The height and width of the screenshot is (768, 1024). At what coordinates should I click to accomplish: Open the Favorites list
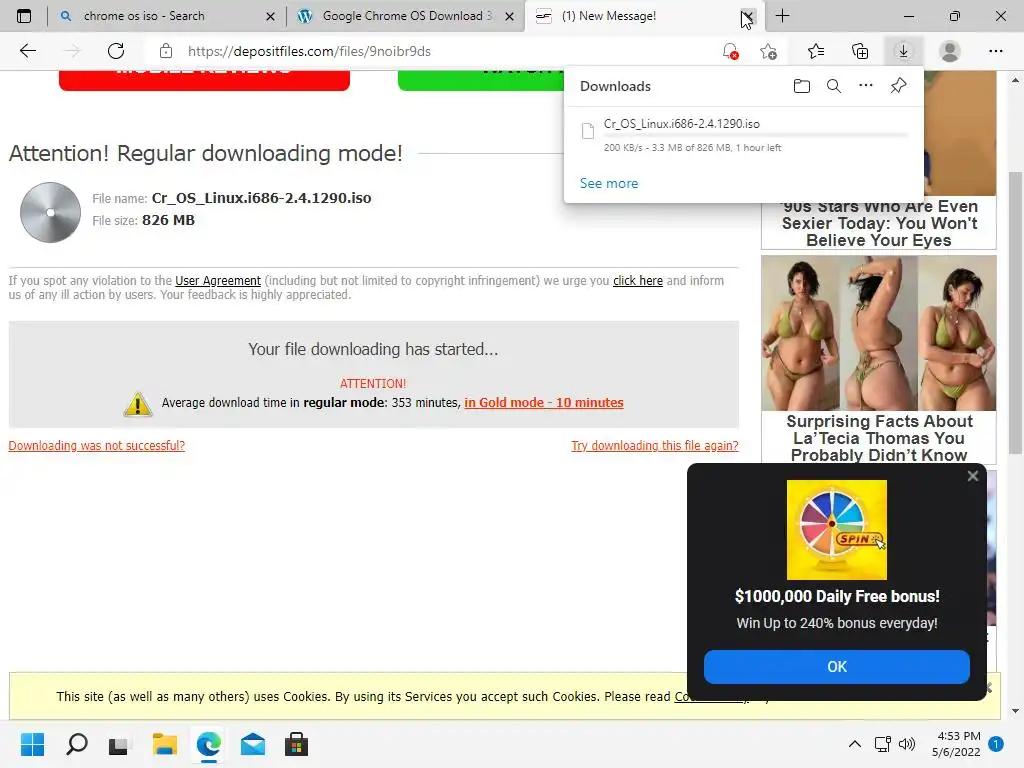coord(816,51)
